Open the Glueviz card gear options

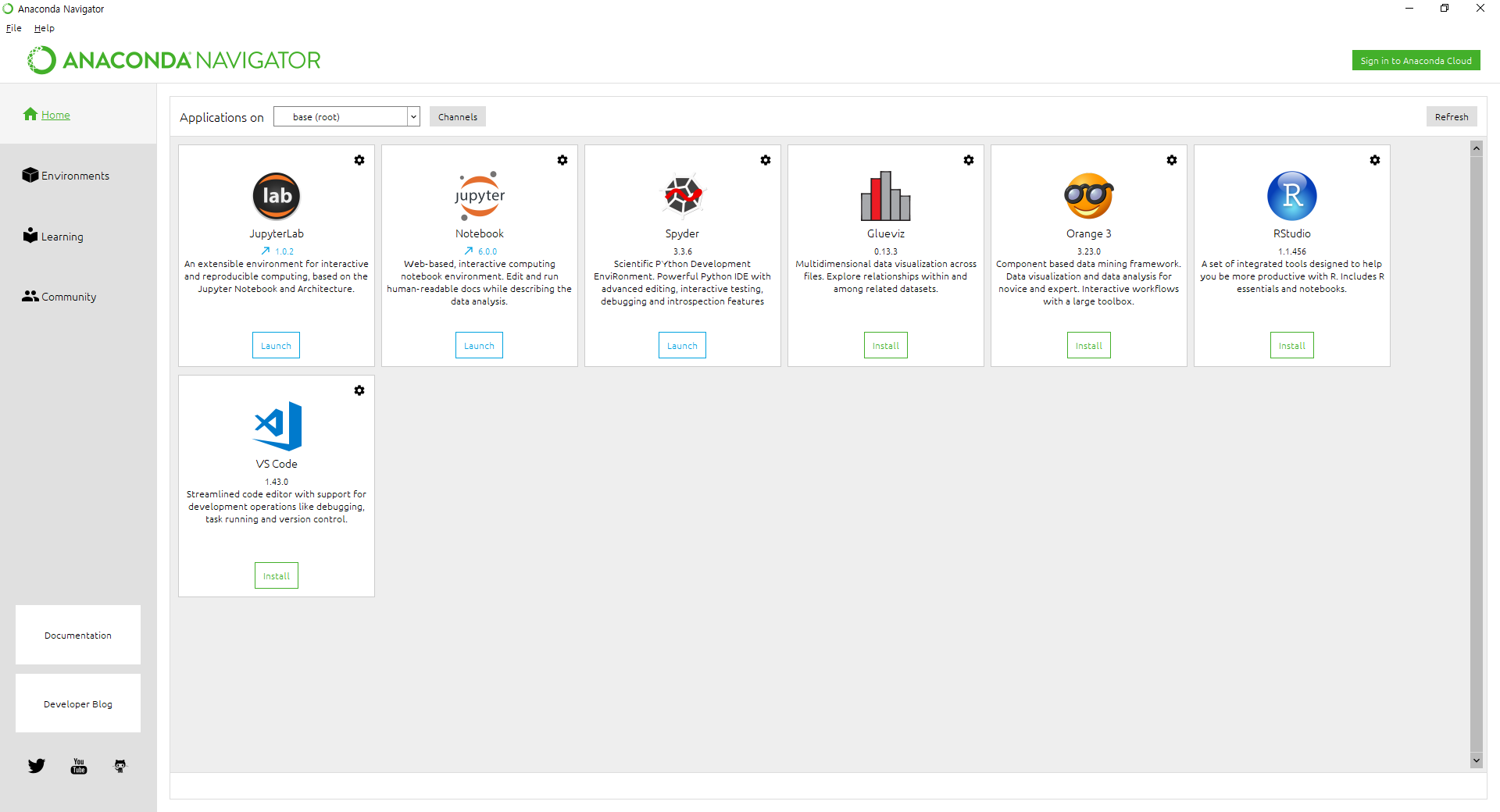[969, 160]
